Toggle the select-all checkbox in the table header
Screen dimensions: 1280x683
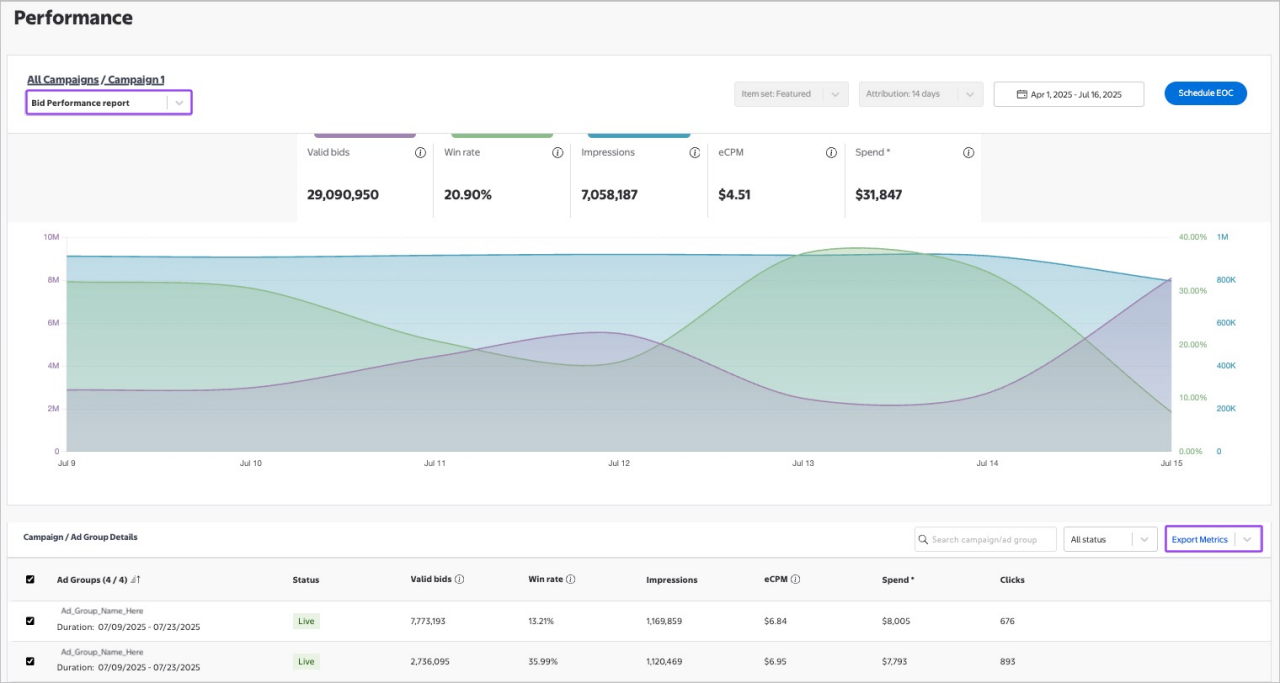coord(29,579)
